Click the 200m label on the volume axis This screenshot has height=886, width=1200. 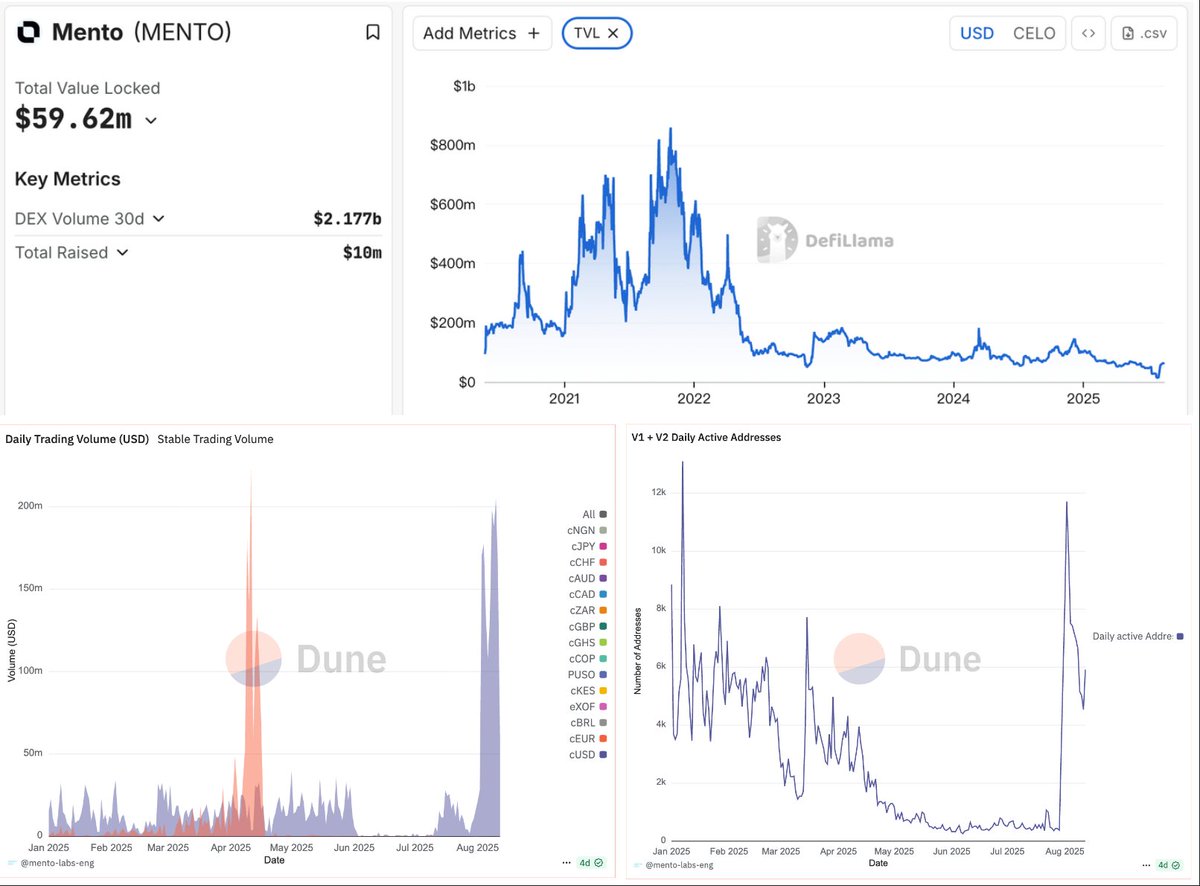(x=31, y=506)
